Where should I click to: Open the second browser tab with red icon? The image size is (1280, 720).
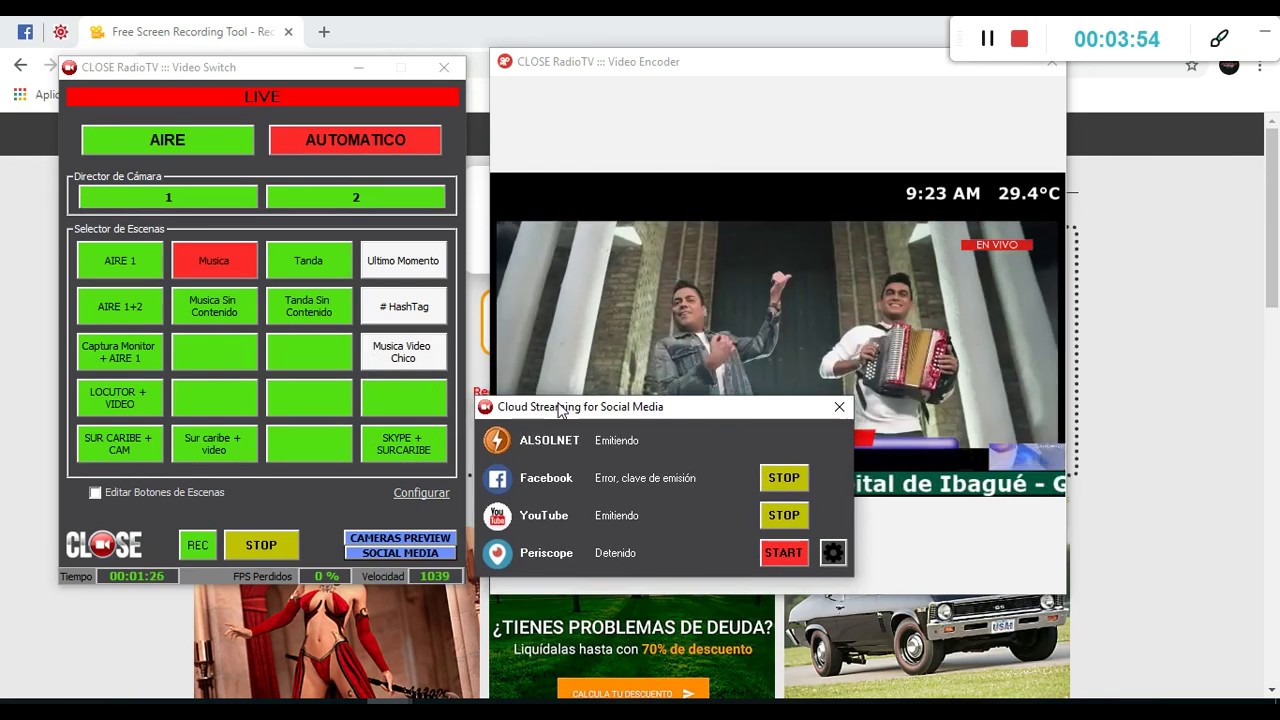pyautogui.click(x=61, y=32)
